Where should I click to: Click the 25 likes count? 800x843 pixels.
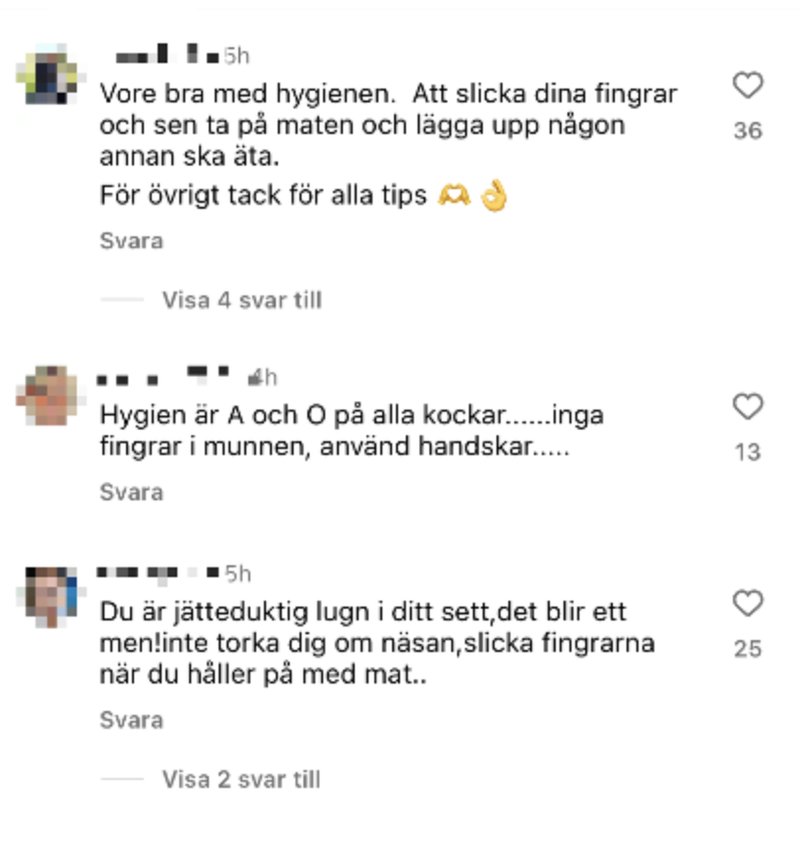click(x=748, y=649)
